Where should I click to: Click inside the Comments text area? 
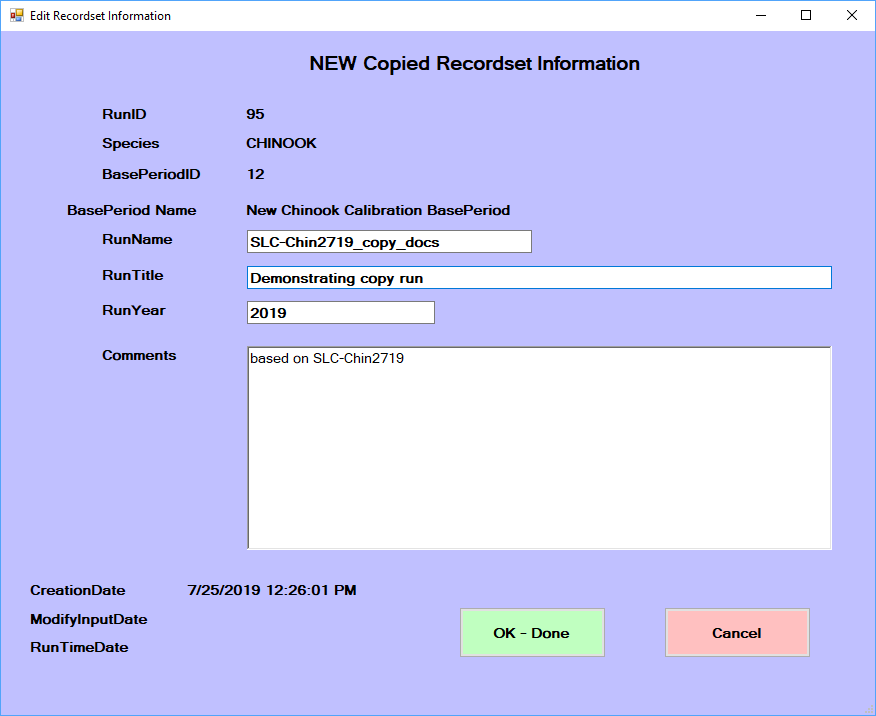pyautogui.click(x=539, y=448)
